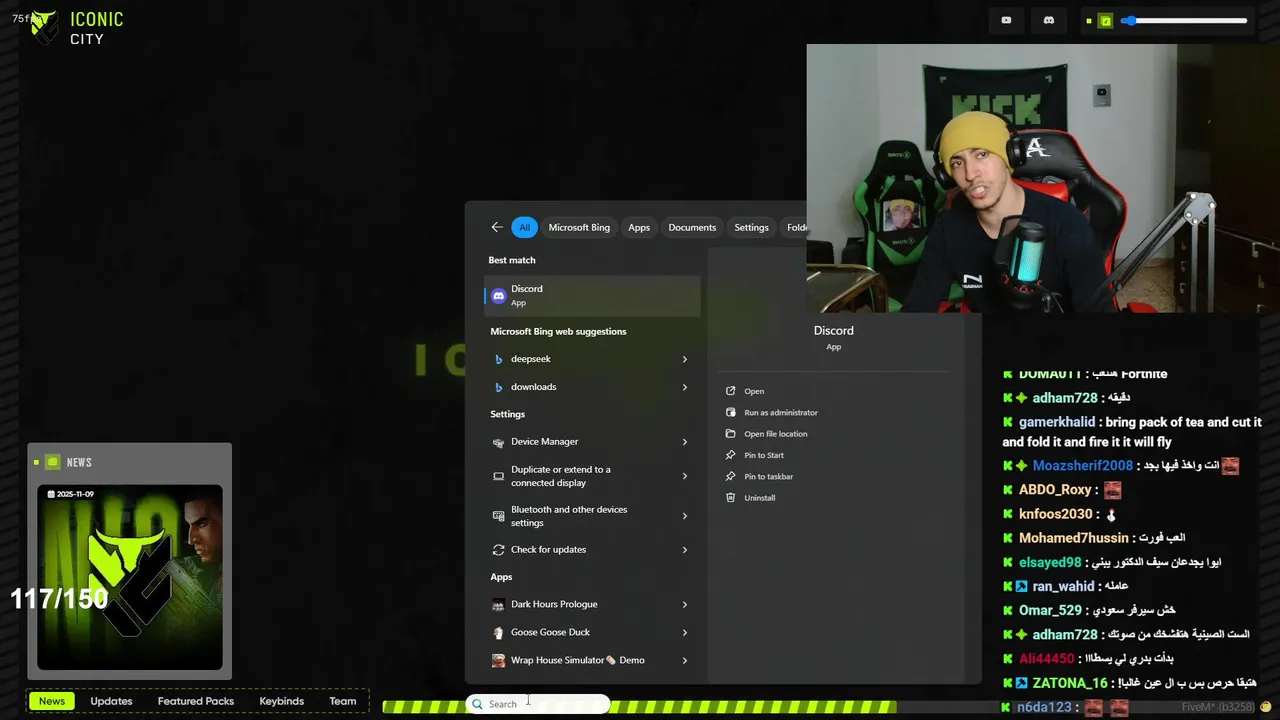
Task: Click the downloads Bing suggestion icon
Action: pos(499,387)
